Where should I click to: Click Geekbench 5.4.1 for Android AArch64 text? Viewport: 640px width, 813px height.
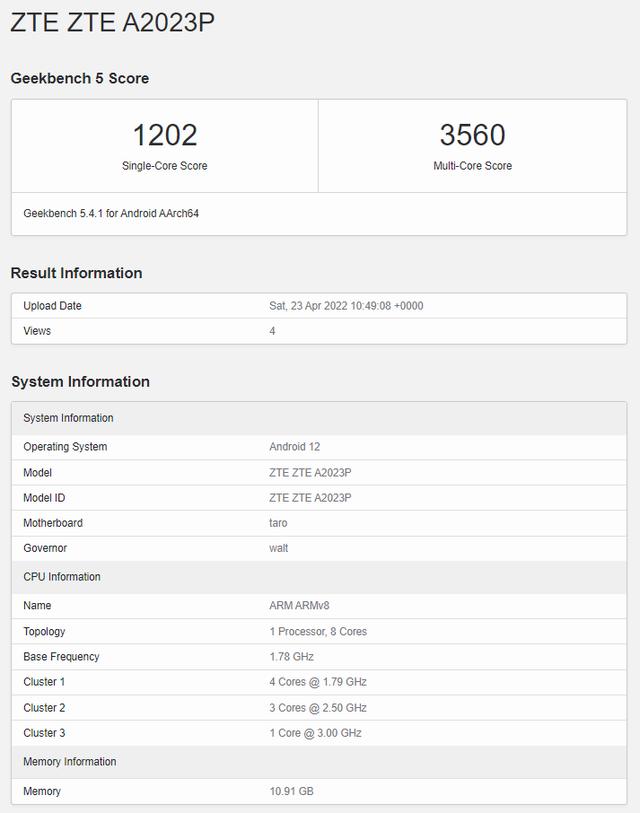pos(111,213)
